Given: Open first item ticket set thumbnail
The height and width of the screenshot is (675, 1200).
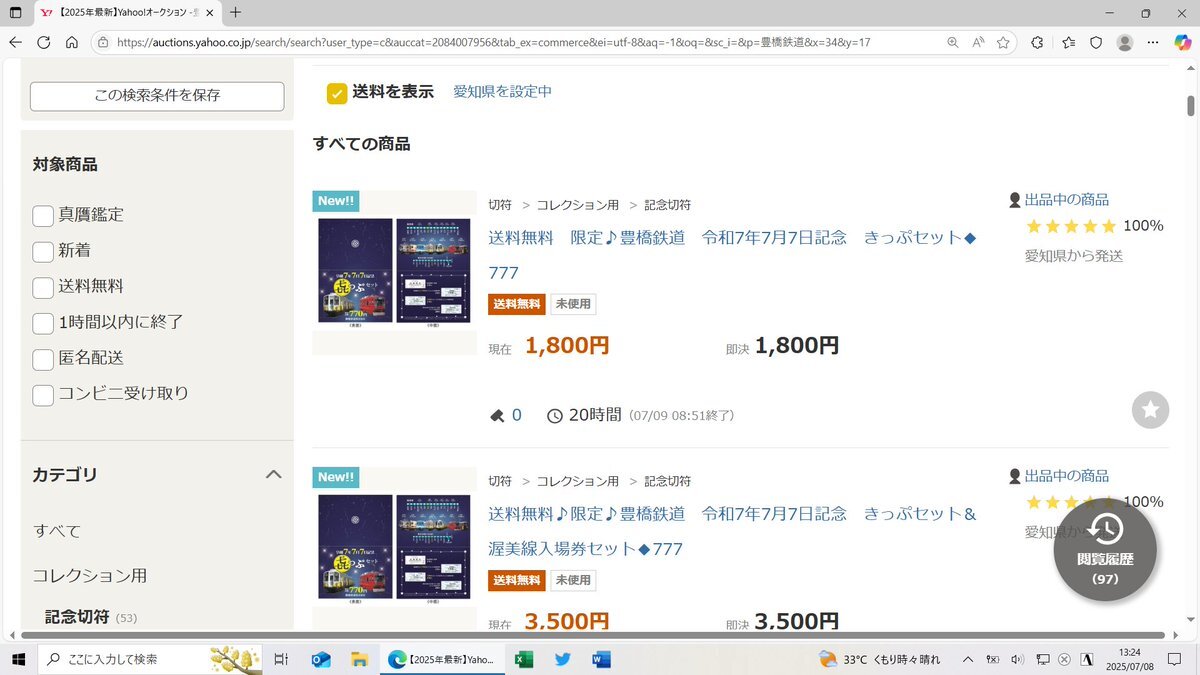Looking at the screenshot, I should (394, 272).
